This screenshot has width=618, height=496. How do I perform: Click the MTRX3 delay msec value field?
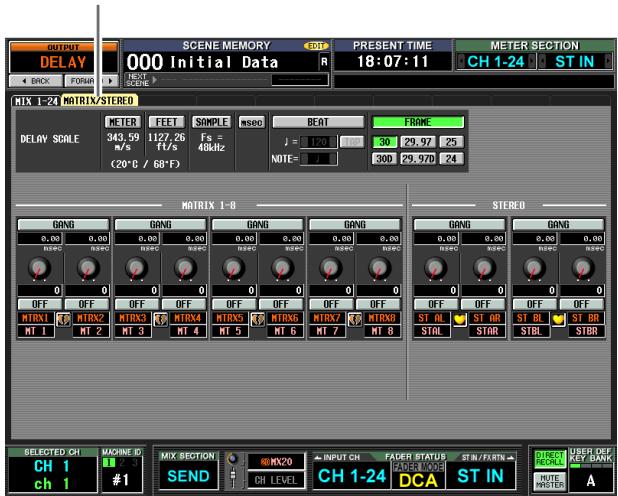tap(137, 239)
